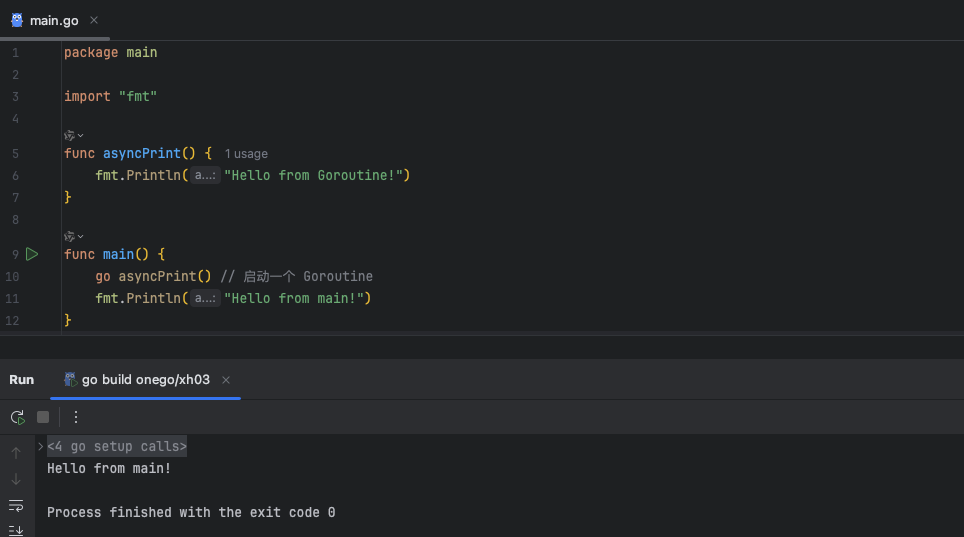Image resolution: width=964 pixels, height=537 pixels.
Task: Click "package main" declaration
Action: pyautogui.click(x=111, y=52)
